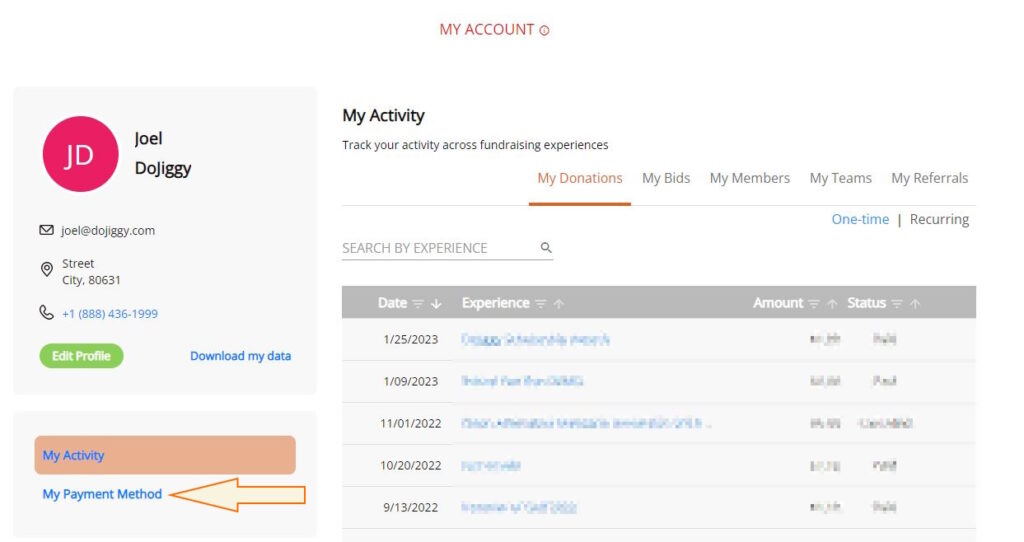The height and width of the screenshot is (542, 1024).
Task: Switch to the My Donations tab
Action: click(580, 178)
